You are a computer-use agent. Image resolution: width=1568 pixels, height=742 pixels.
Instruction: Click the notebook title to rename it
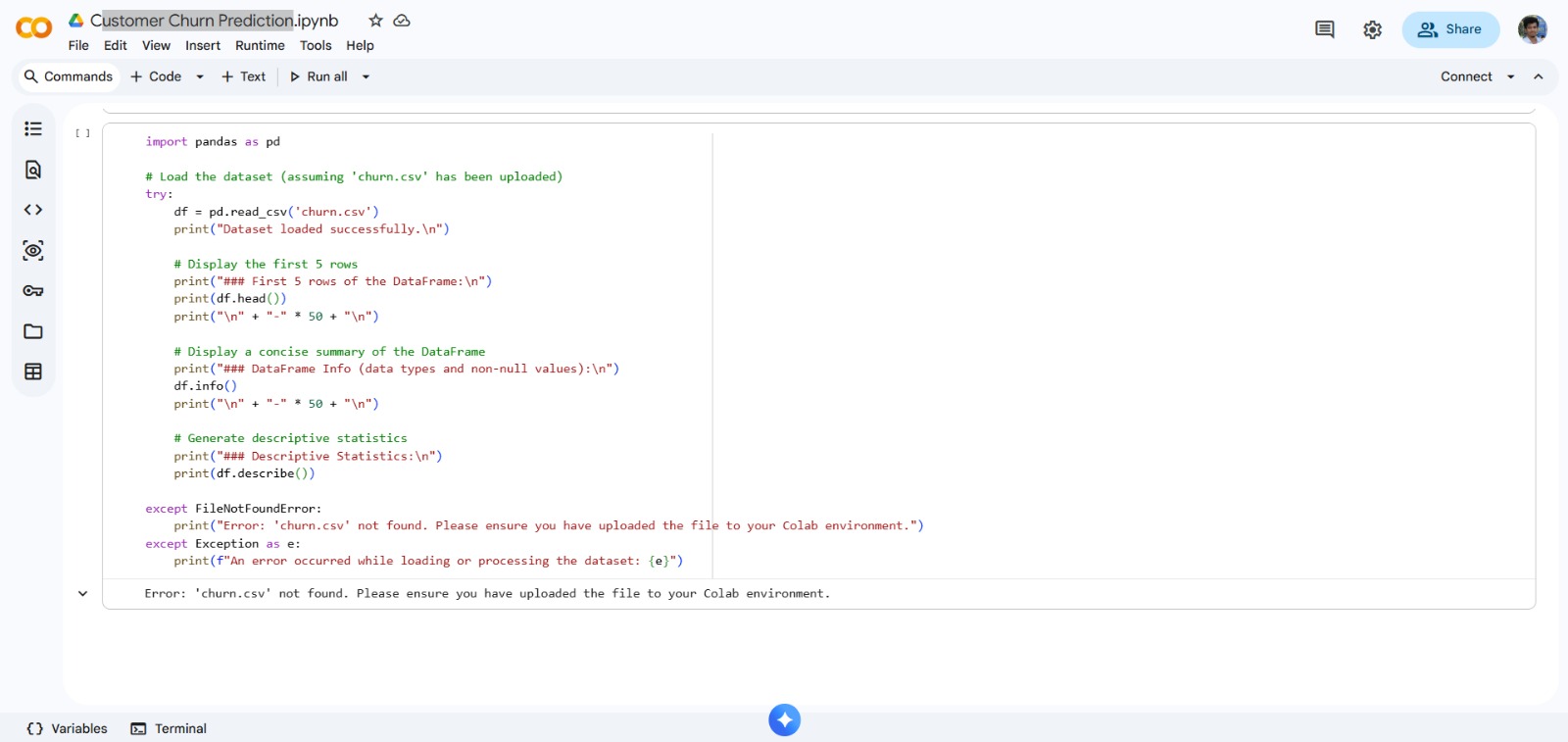(x=214, y=21)
